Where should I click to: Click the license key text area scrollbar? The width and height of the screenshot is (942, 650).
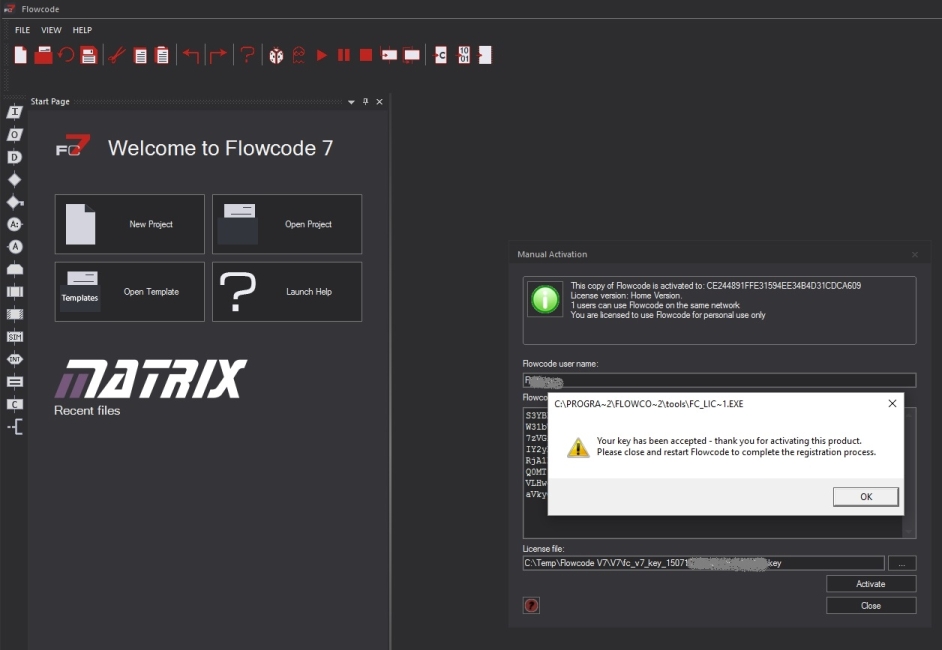click(x=909, y=472)
